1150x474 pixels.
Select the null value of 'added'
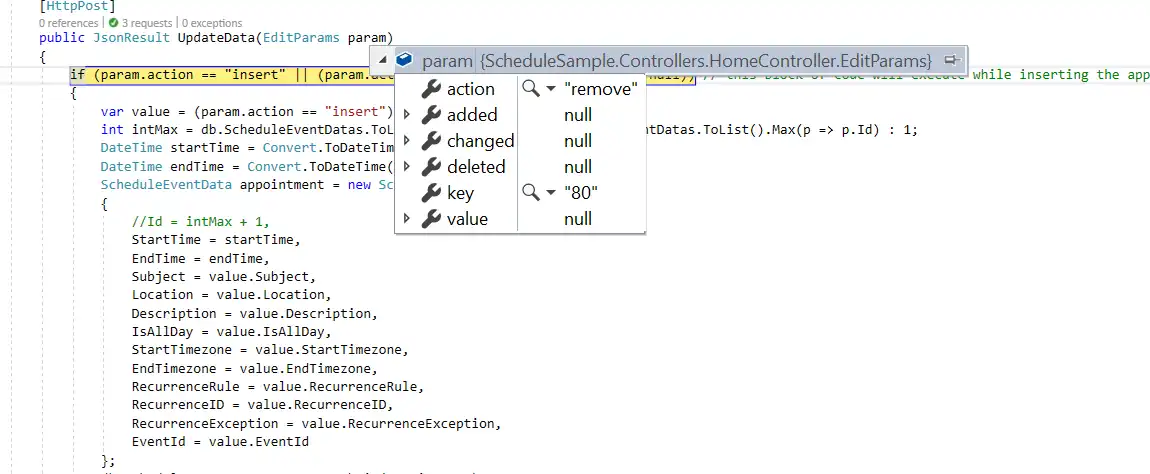(x=578, y=114)
